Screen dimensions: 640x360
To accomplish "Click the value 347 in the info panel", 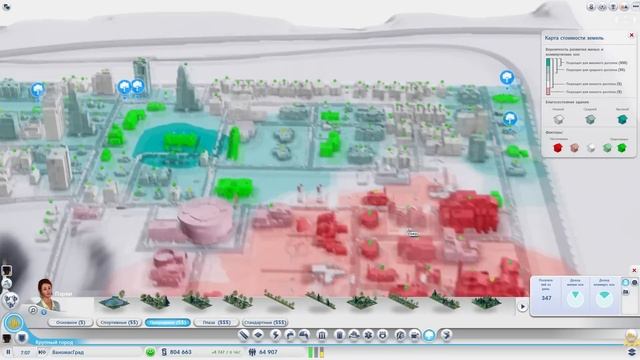I will coord(546,298).
